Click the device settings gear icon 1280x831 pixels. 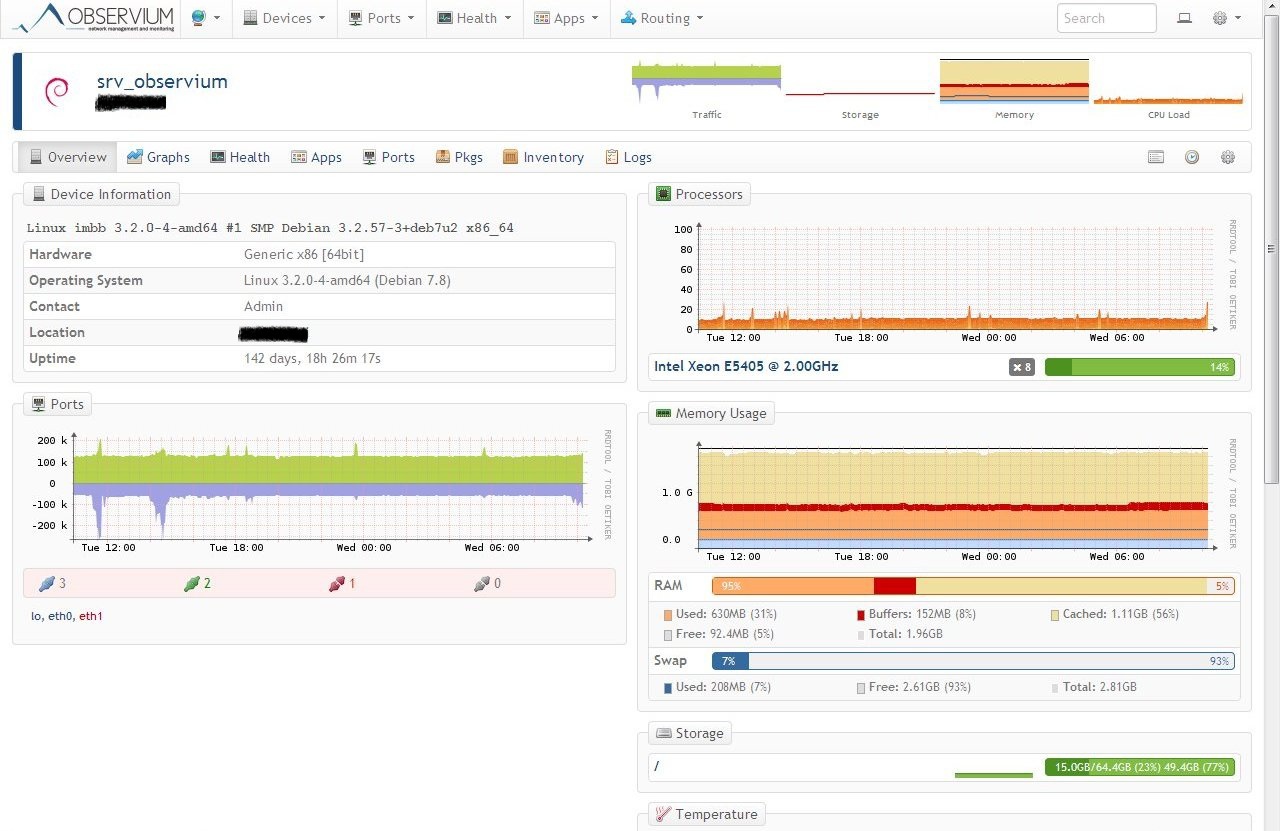coord(1228,157)
